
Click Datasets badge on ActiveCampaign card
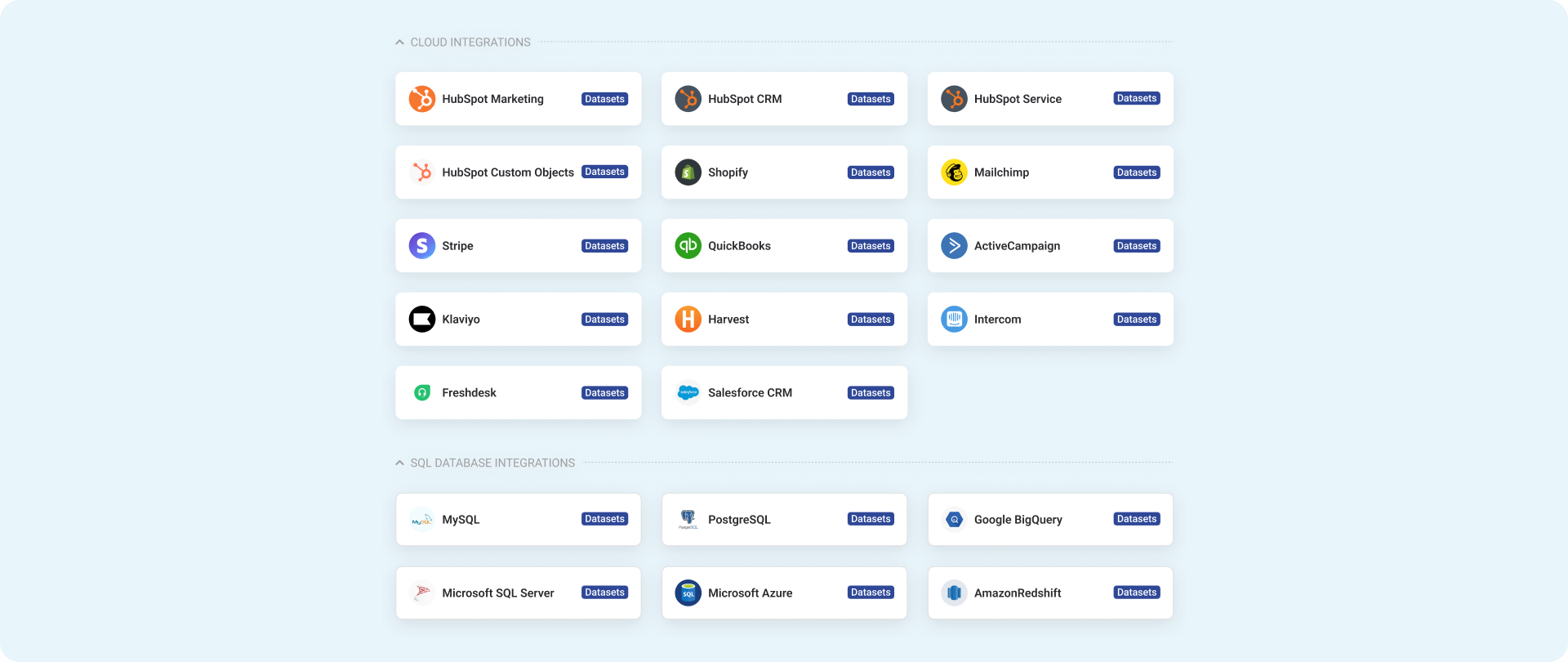coord(1136,246)
